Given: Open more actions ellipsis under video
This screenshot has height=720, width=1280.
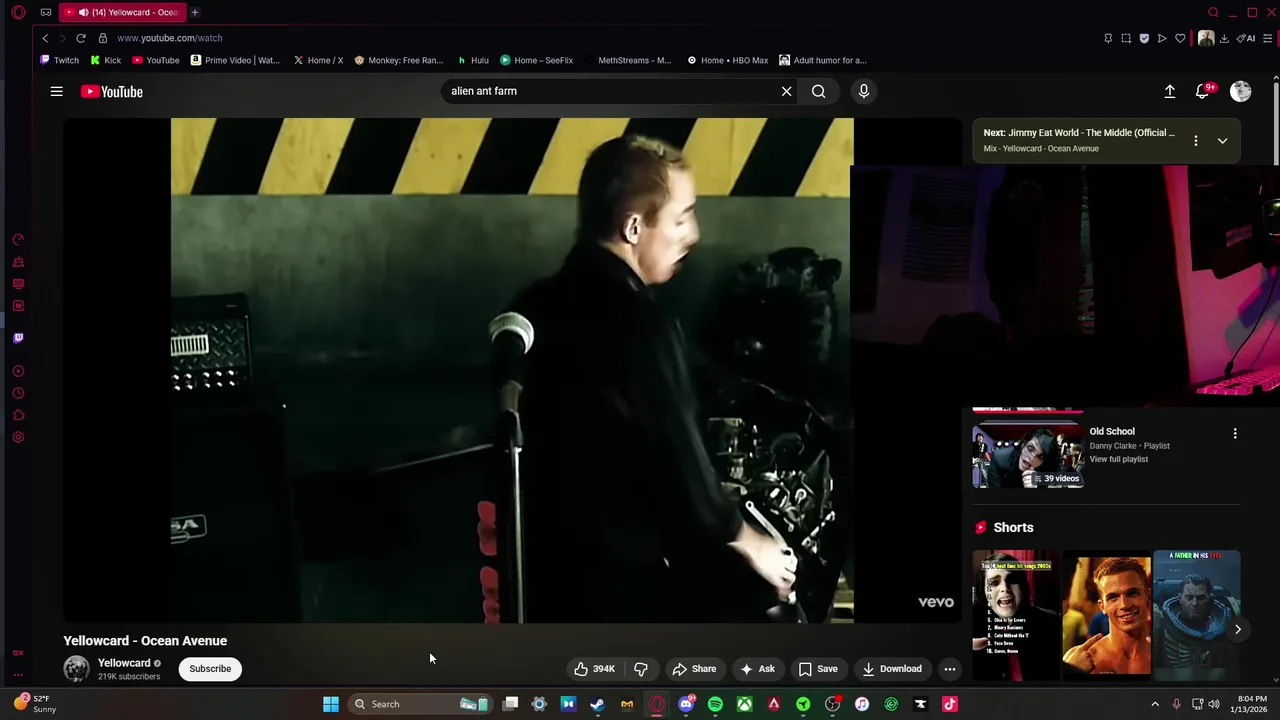Looking at the screenshot, I should 950,669.
